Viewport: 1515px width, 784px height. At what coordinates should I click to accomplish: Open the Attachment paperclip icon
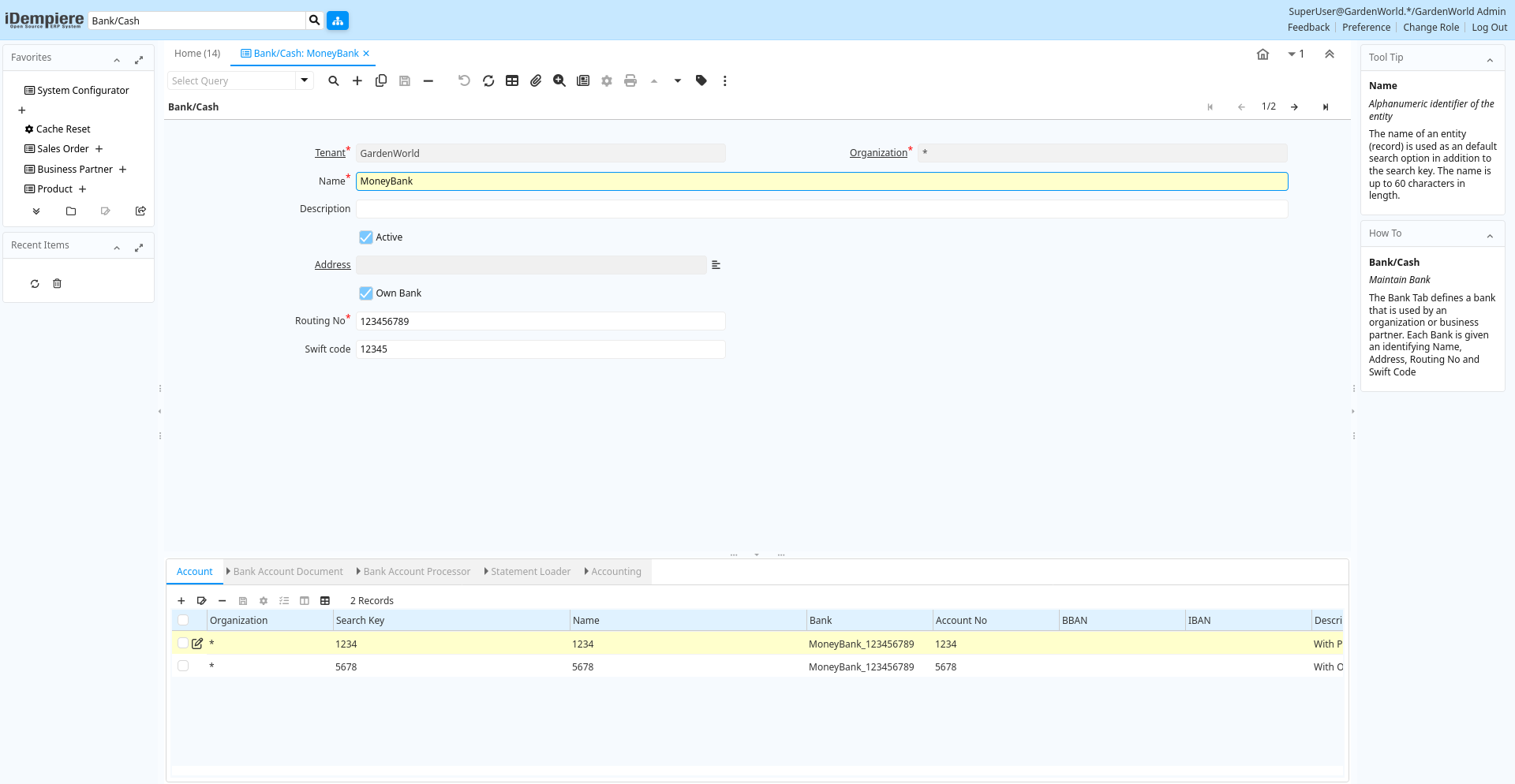[x=536, y=80]
